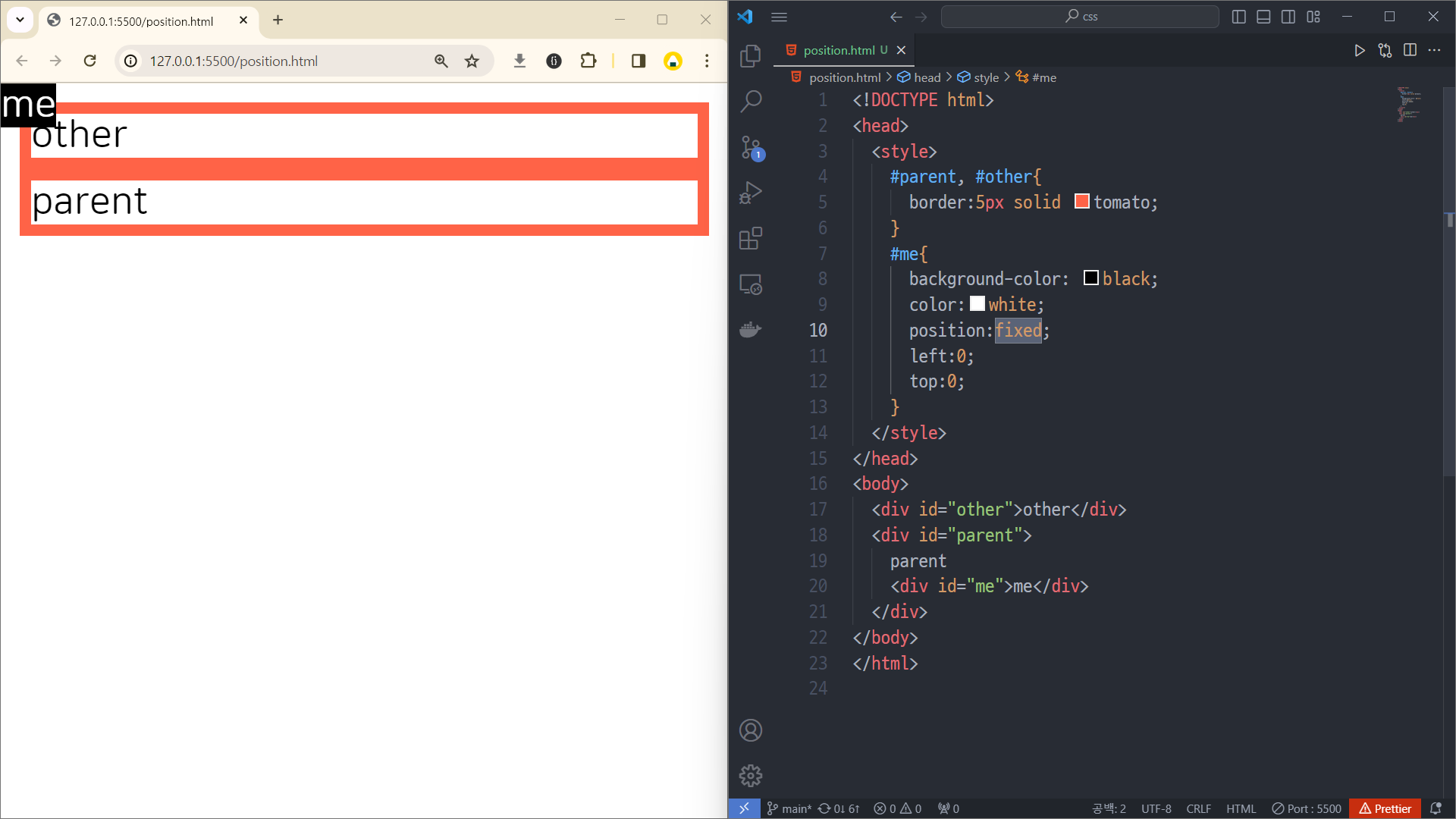Open the Source Control view
This screenshot has width=1456, height=819.
click(750, 147)
